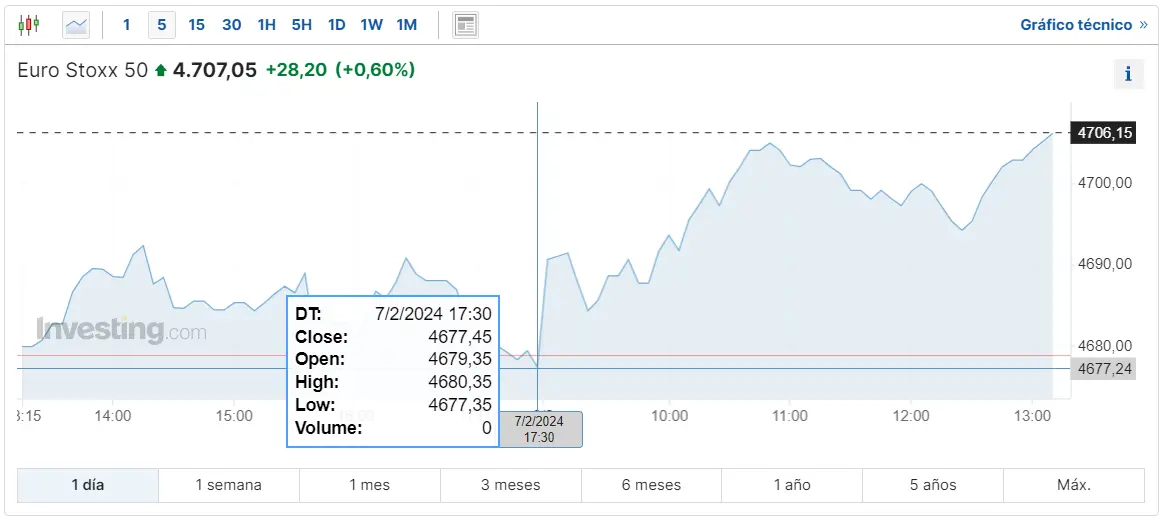1163x523 pixels.
Task: Click the 7/2/2024 17:30 time marker
Action: pos(540,429)
